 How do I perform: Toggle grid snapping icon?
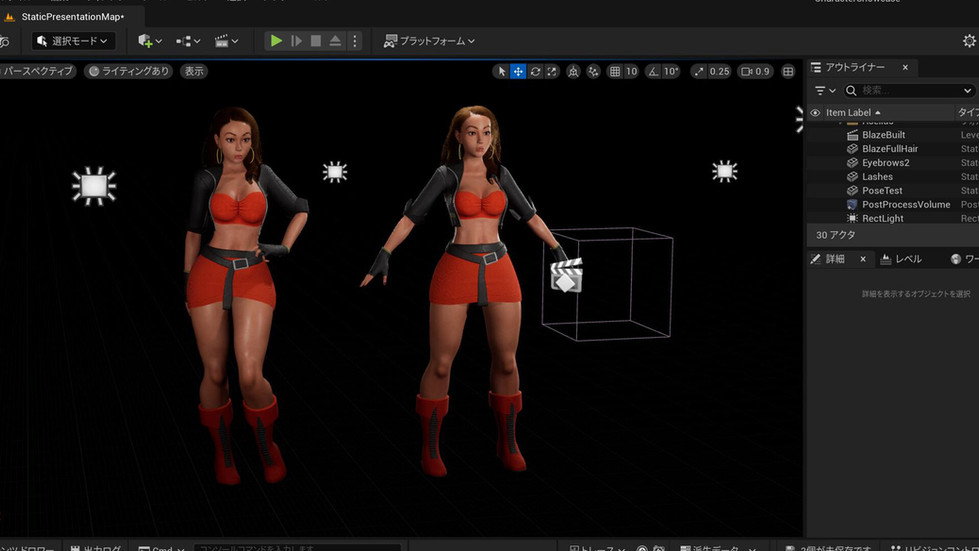tap(615, 72)
